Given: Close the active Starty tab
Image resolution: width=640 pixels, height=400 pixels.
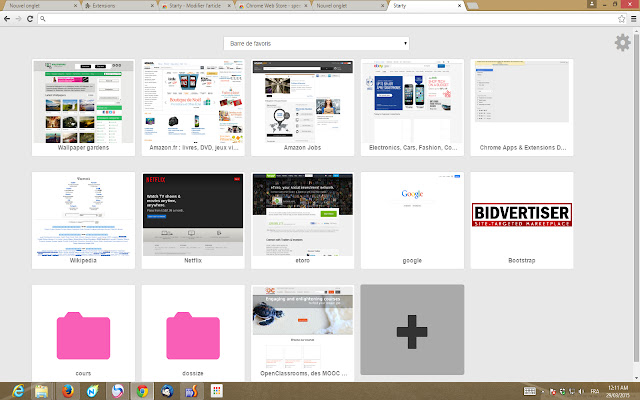Looking at the screenshot, I should (x=459, y=6).
